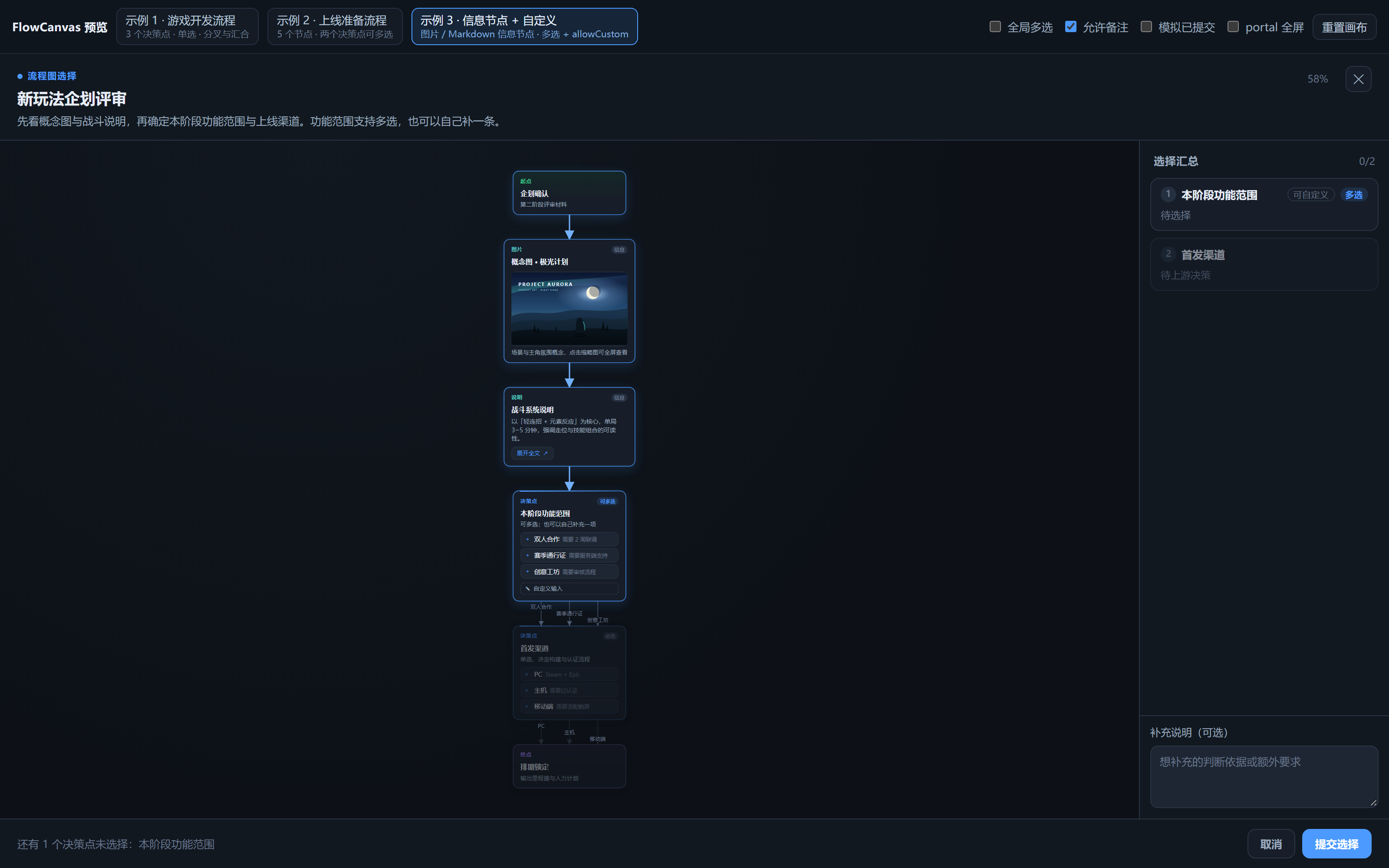Click the 58% zoom level indicator
This screenshot has height=868, width=1389.
pyautogui.click(x=1317, y=79)
